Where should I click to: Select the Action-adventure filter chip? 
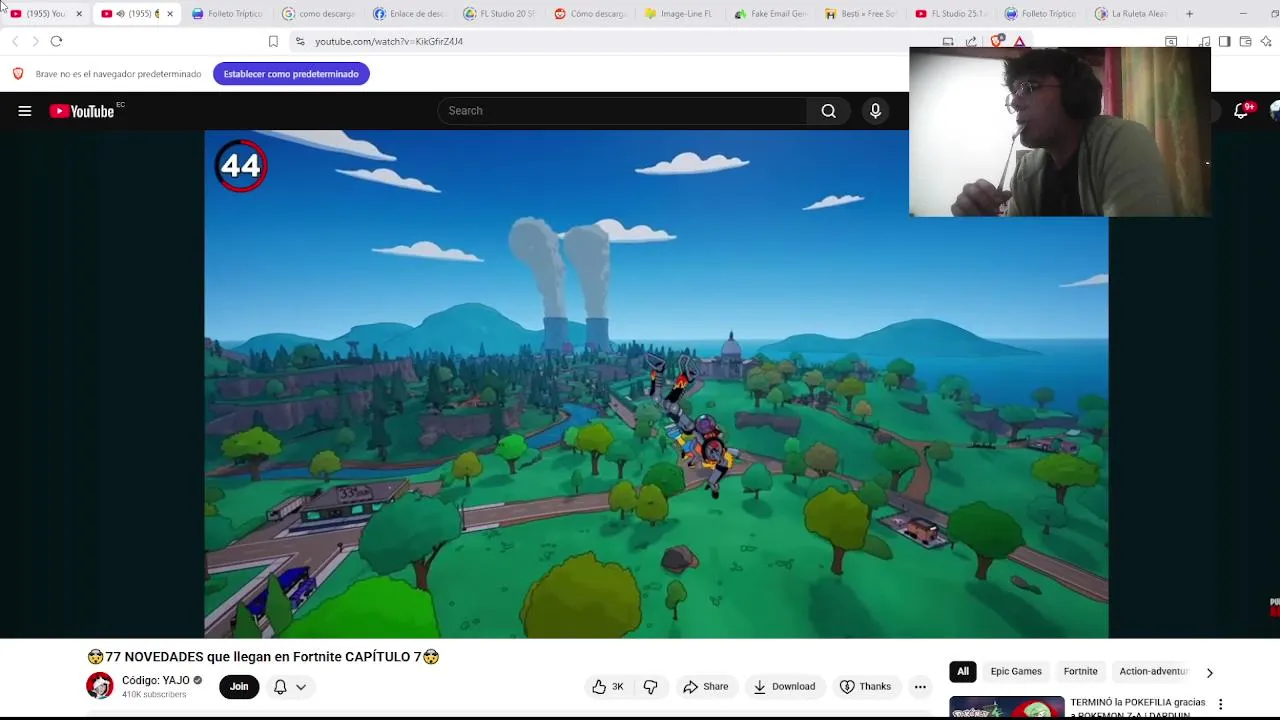tap(1153, 671)
